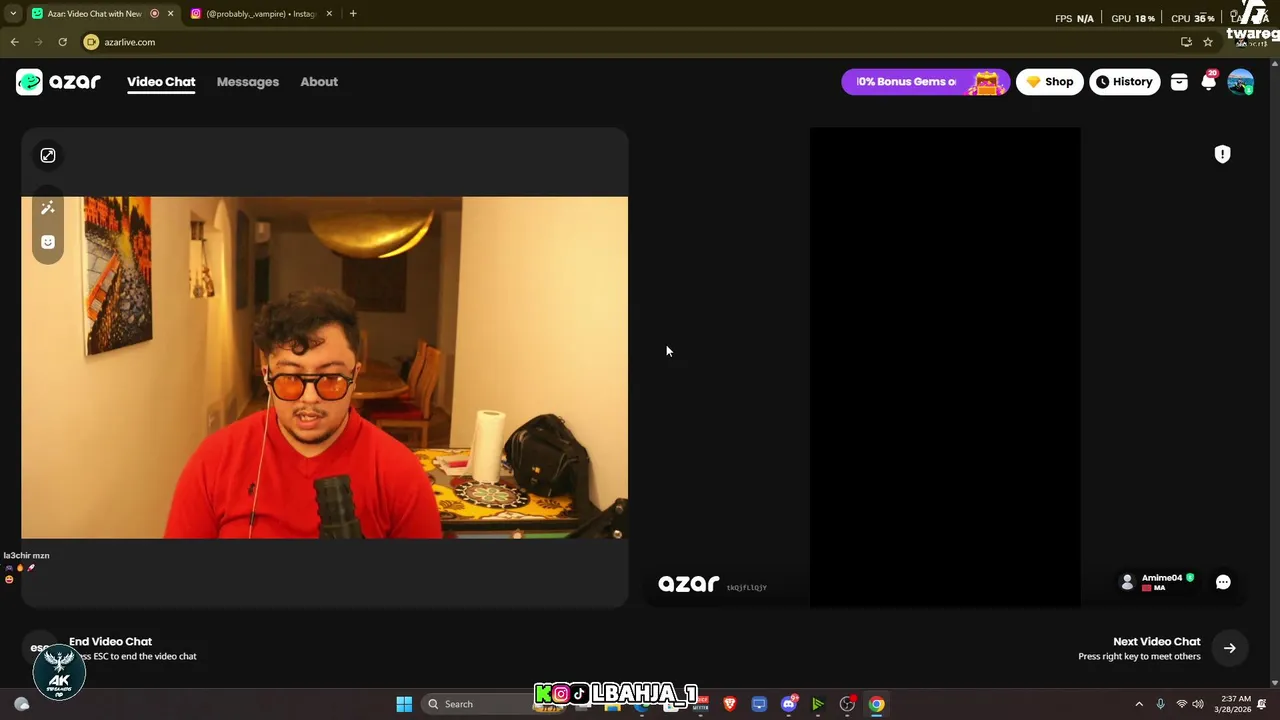Click Next Video Chat label

coord(1156,642)
